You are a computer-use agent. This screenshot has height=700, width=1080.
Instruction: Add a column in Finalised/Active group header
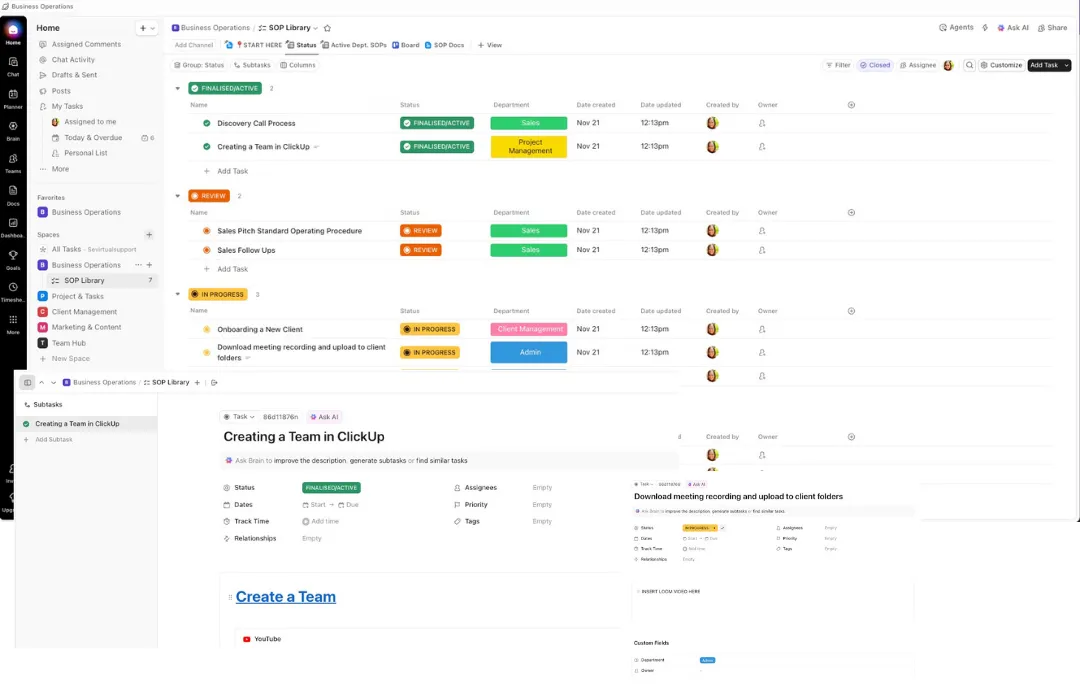coord(851,105)
